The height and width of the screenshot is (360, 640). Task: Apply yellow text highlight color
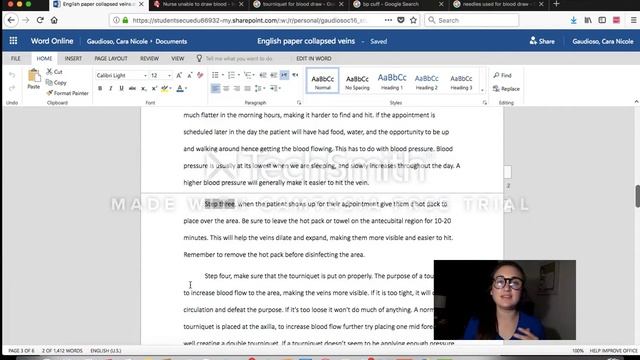pos(164,88)
